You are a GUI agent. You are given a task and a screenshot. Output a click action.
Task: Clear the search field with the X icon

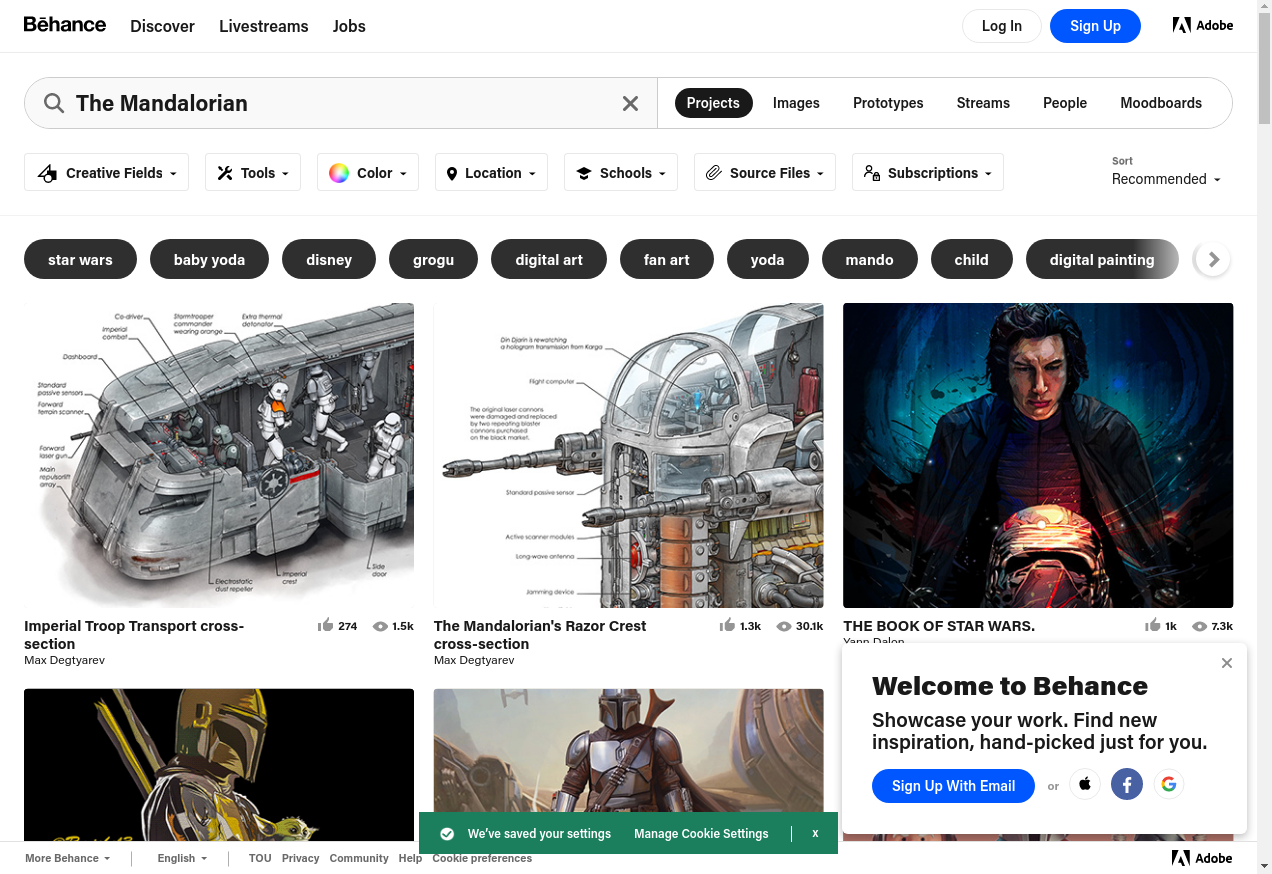630,103
